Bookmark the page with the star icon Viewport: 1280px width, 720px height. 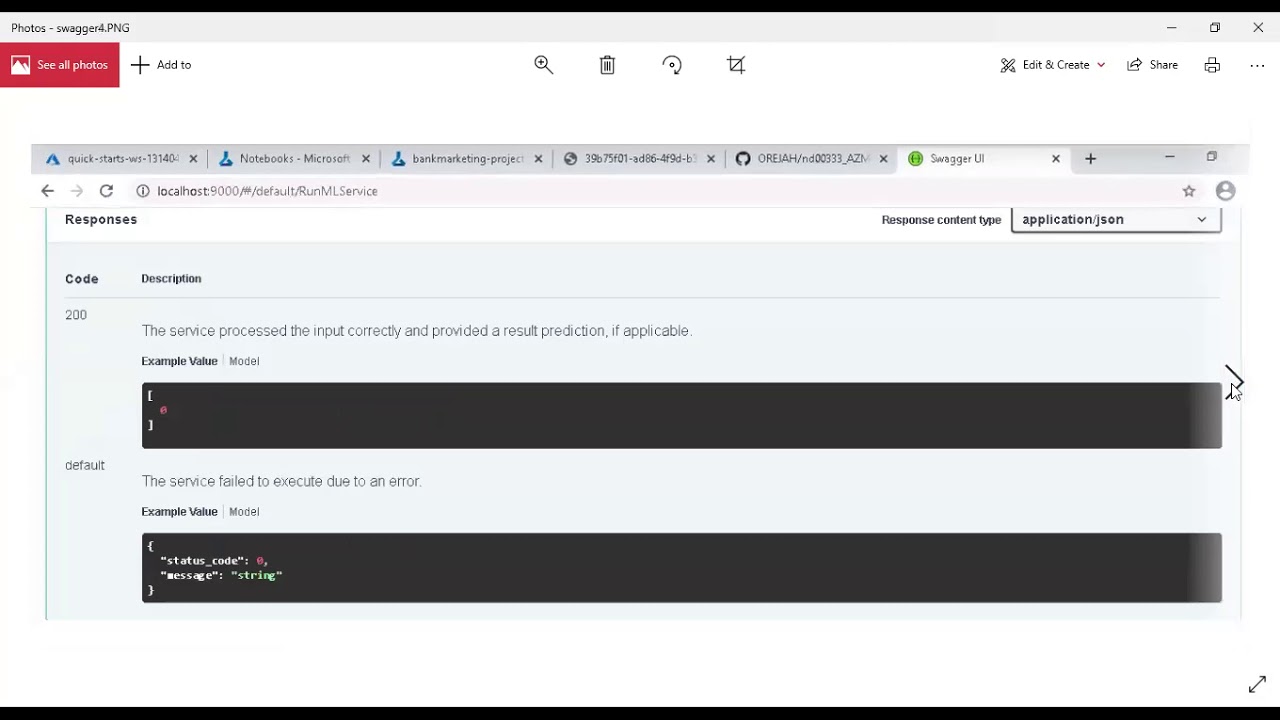tap(1189, 191)
